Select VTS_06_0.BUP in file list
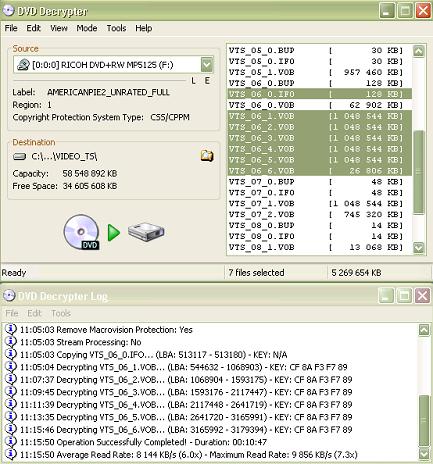Image resolution: width=433 pixels, height=464 pixels. coord(319,83)
